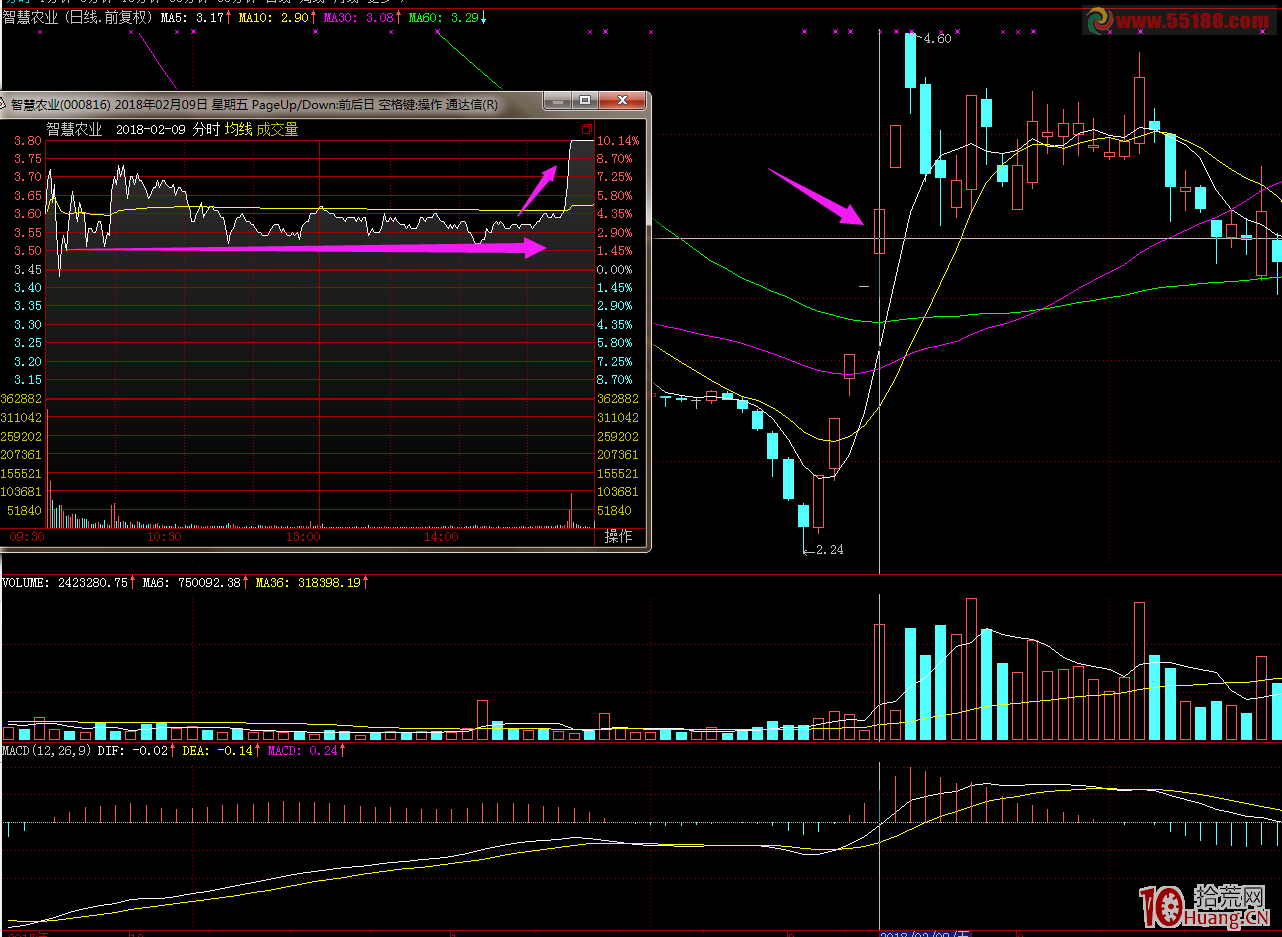1282x937 pixels.
Task: Click the MACD(12,26,9) indicator name
Action: tap(44, 749)
